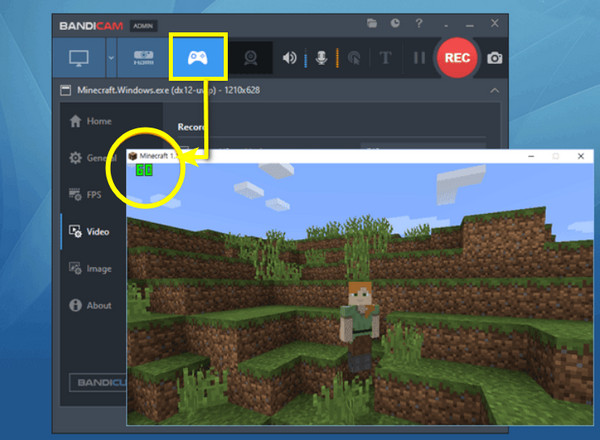Adjust the microphone volume level bar
The width and height of the screenshot is (600, 440).
click(337, 58)
